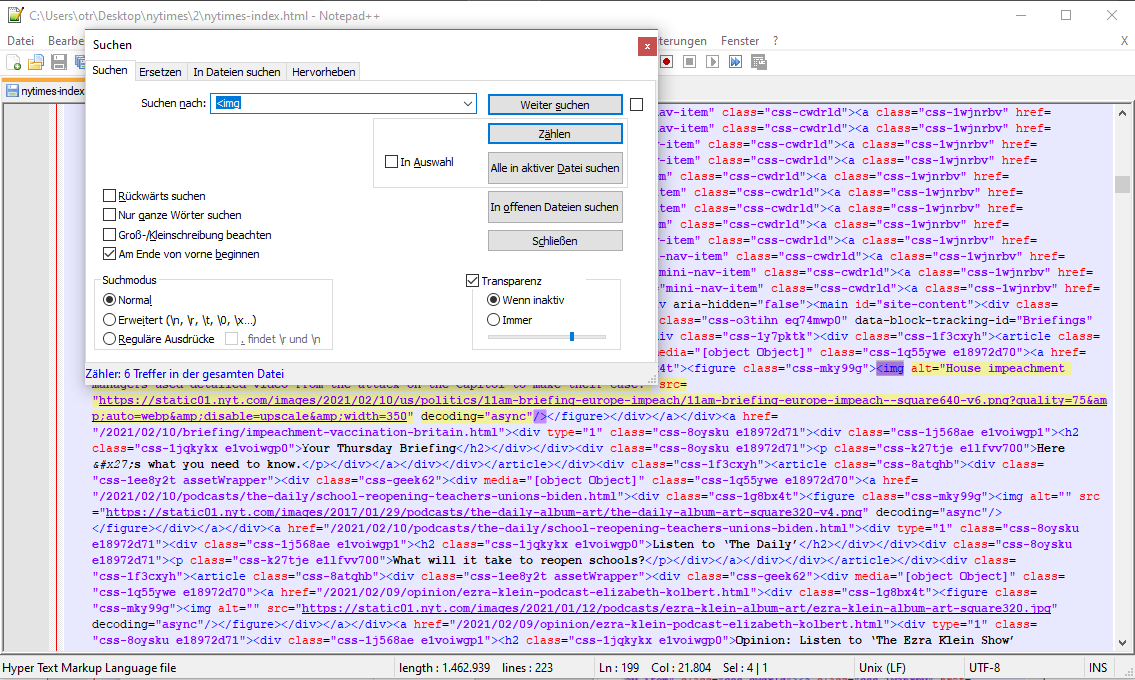The height and width of the screenshot is (680, 1135).
Task: Click the scroll up arrow of editor
Action: point(1122,113)
